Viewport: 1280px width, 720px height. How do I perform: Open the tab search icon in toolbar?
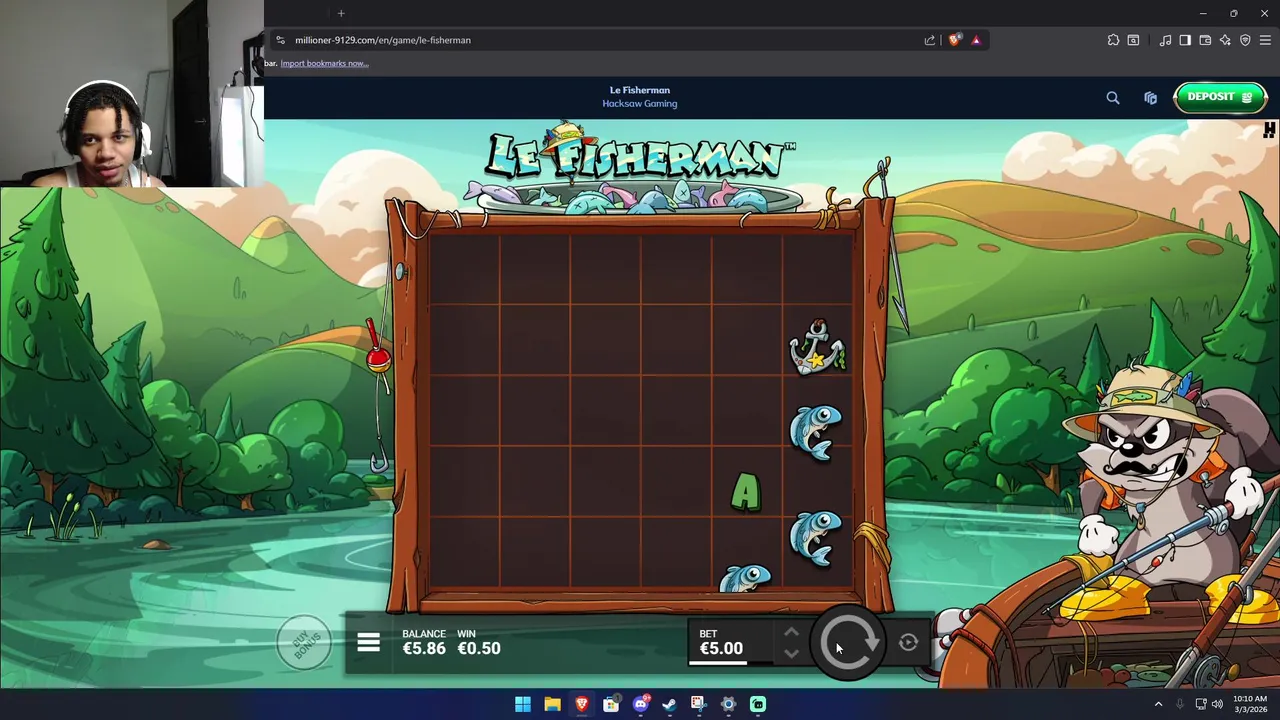[1133, 40]
